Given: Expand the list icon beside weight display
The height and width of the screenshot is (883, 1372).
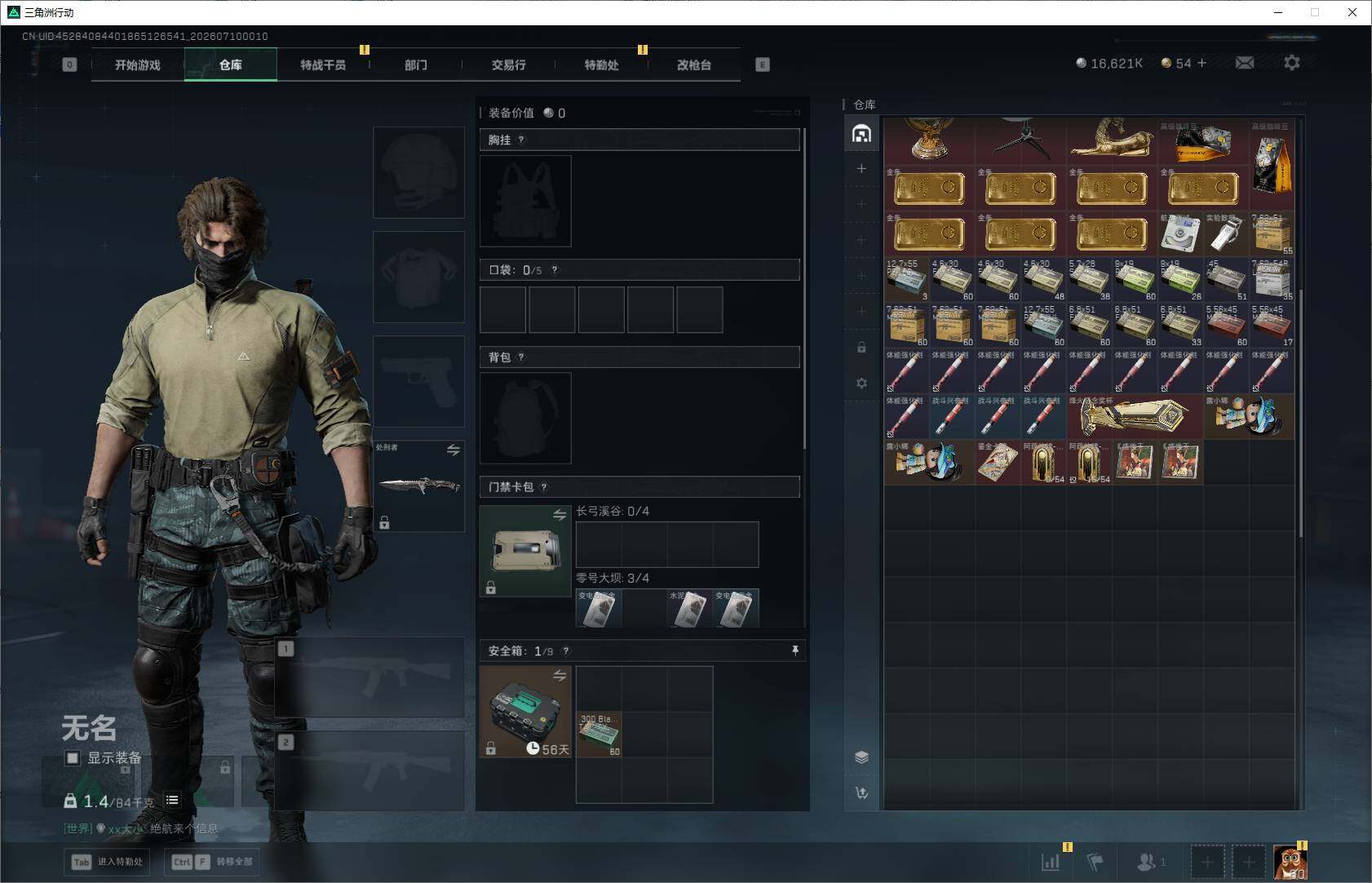Looking at the screenshot, I should tap(172, 801).
